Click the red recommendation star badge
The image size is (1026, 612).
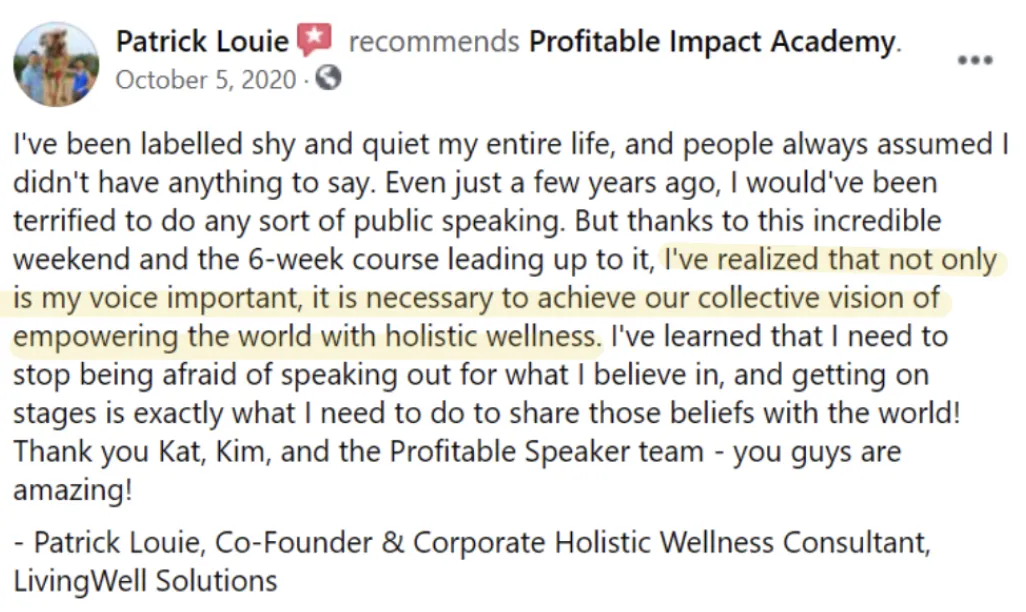click(x=315, y=40)
